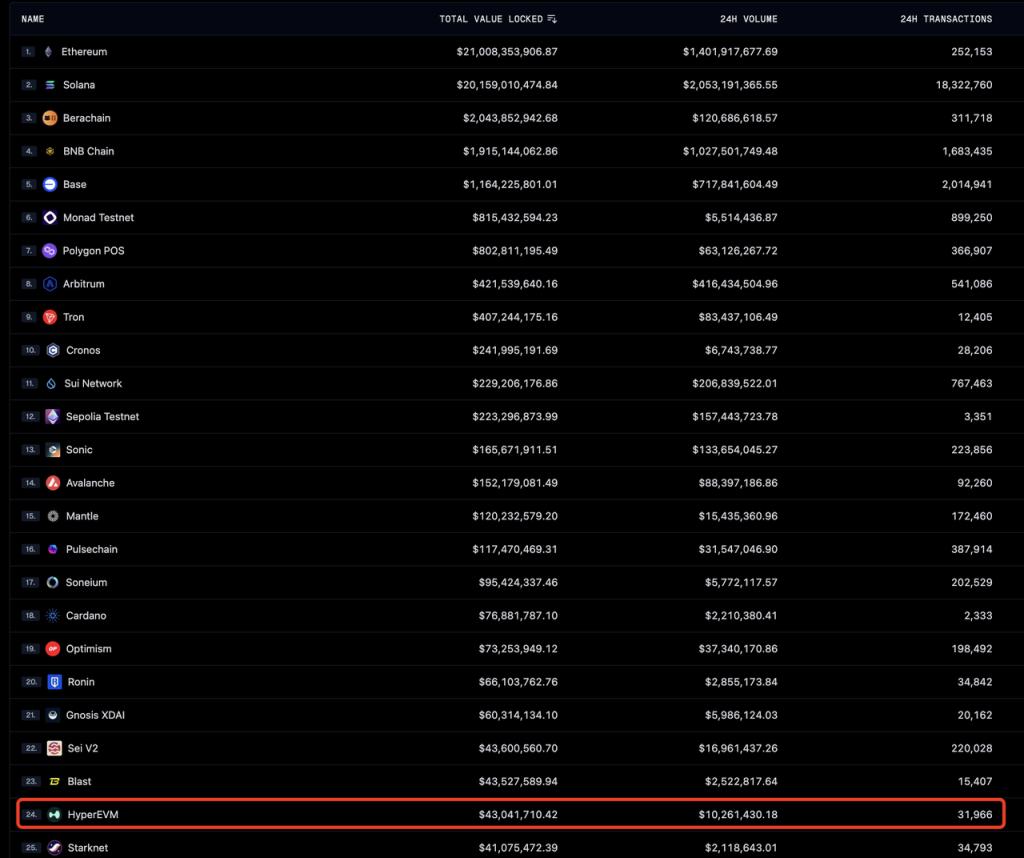
Task: Click the Cronos logo icon
Action: tap(53, 351)
